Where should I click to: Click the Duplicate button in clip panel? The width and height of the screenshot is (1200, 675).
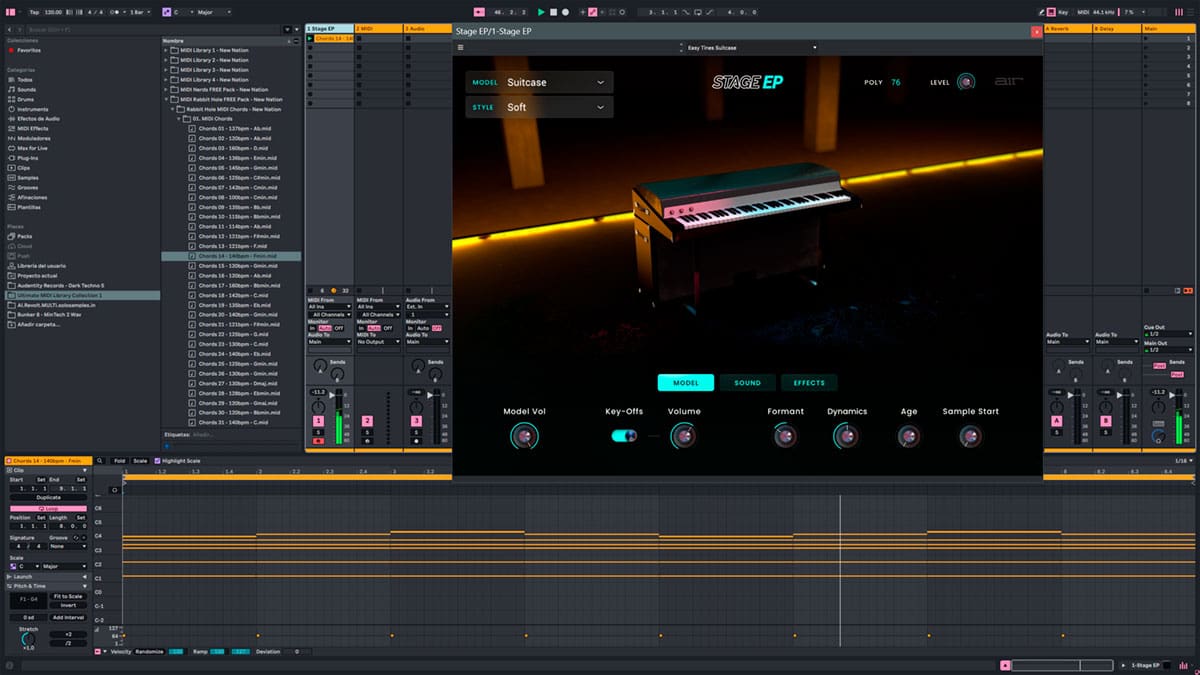coord(48,497)
